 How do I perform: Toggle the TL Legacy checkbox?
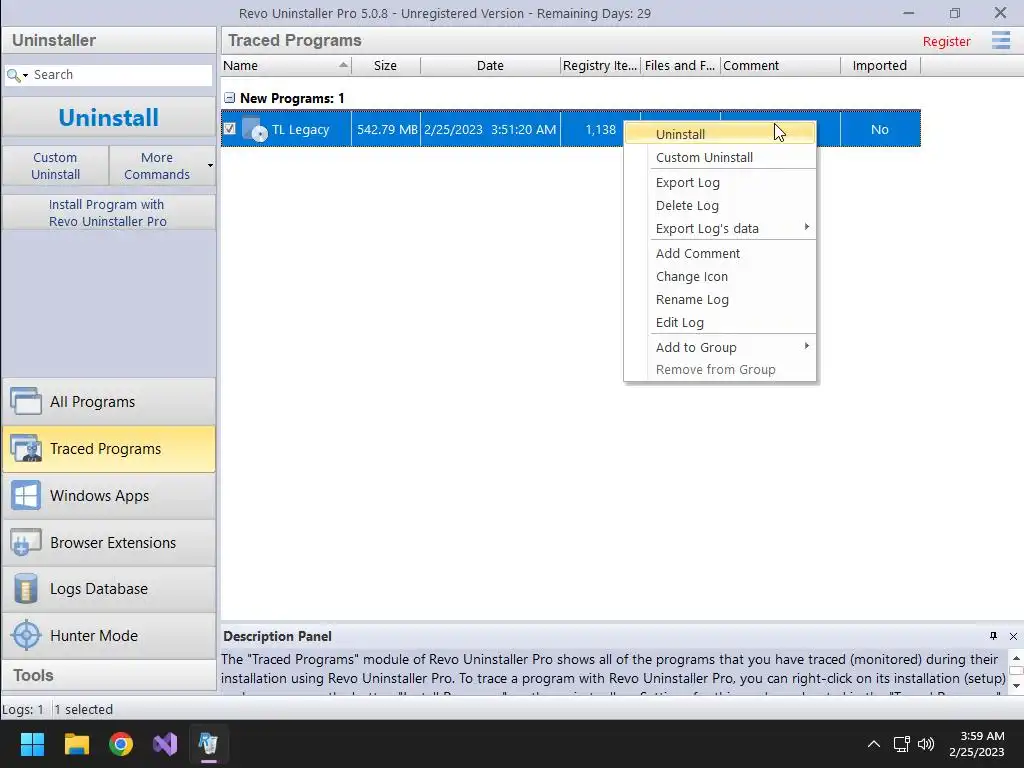pyautogui.click(x=229, y=129)
